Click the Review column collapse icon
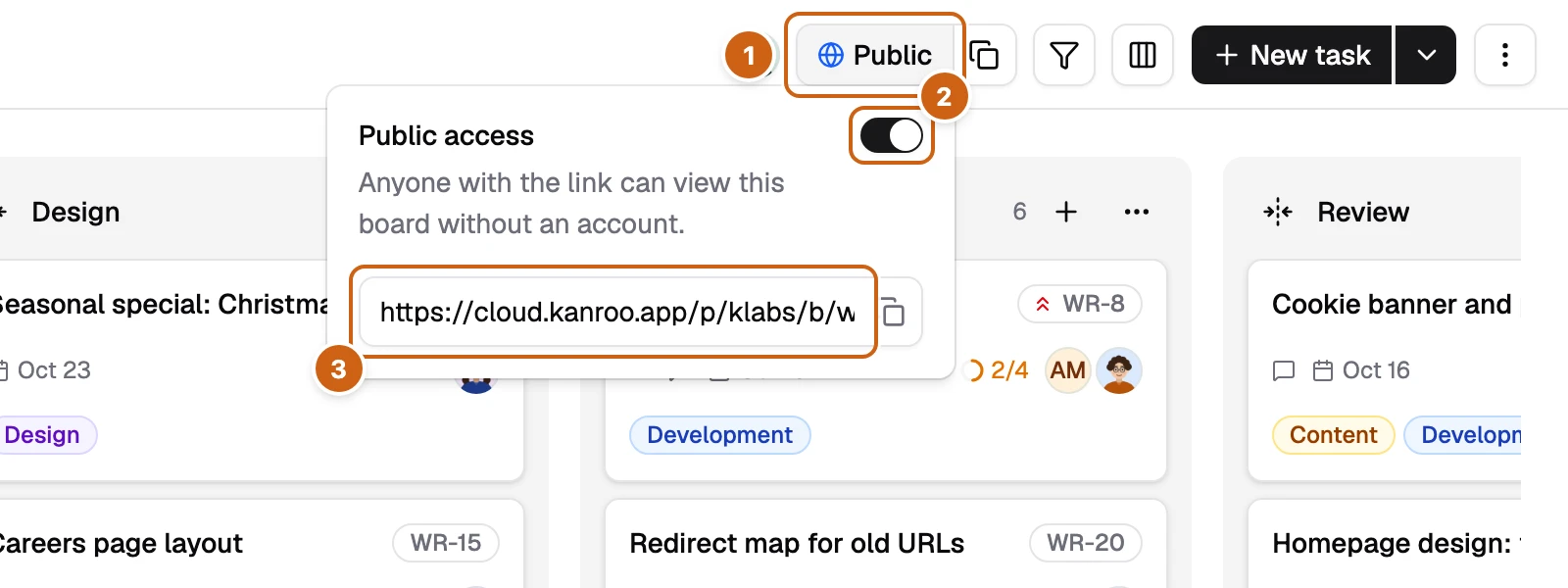1568x588 pixels. 1278,212
